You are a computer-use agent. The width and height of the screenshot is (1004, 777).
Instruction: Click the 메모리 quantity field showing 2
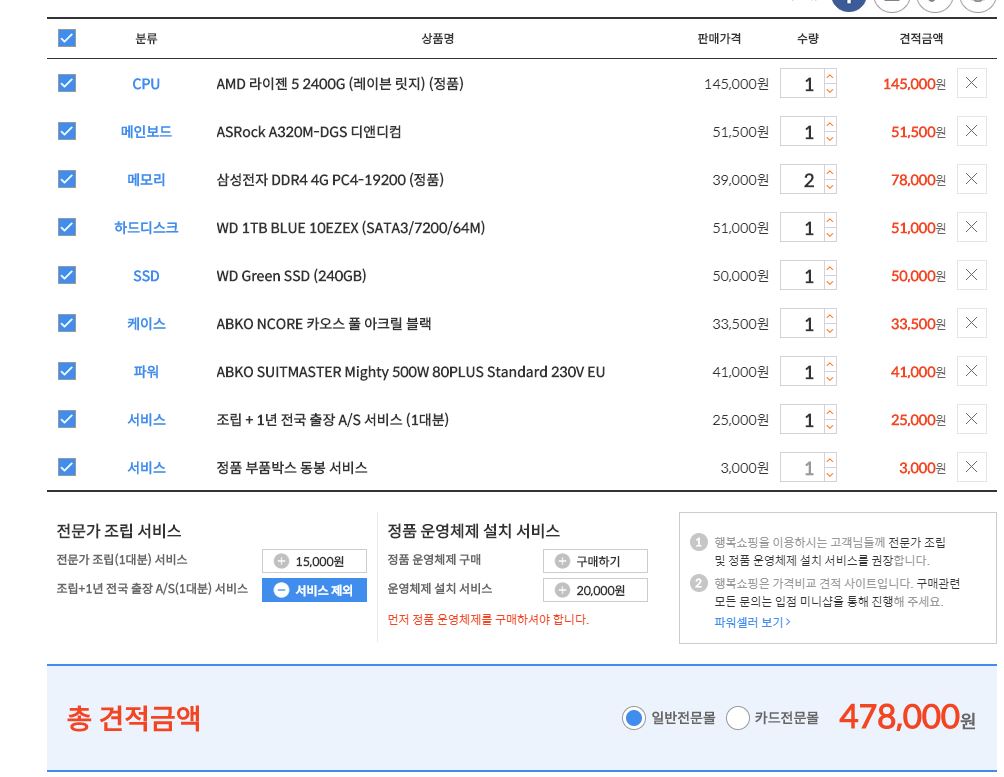(x=802, y=179)
